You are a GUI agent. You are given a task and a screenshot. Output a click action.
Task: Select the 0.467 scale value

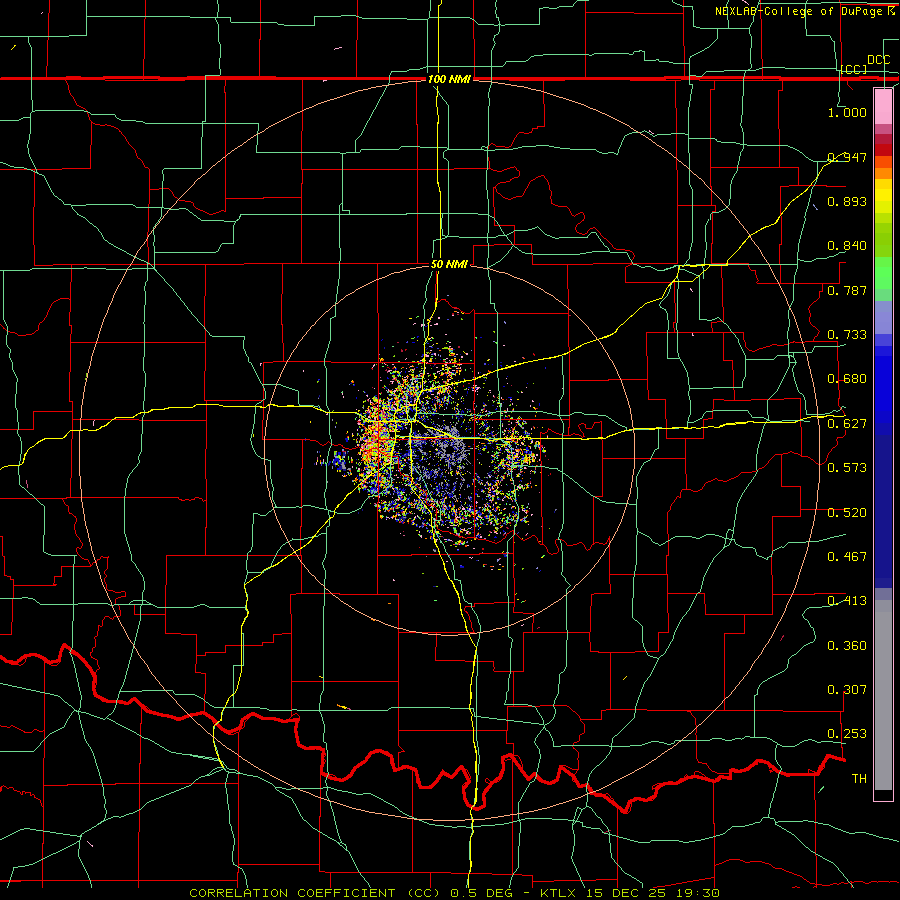click(847, 556)
